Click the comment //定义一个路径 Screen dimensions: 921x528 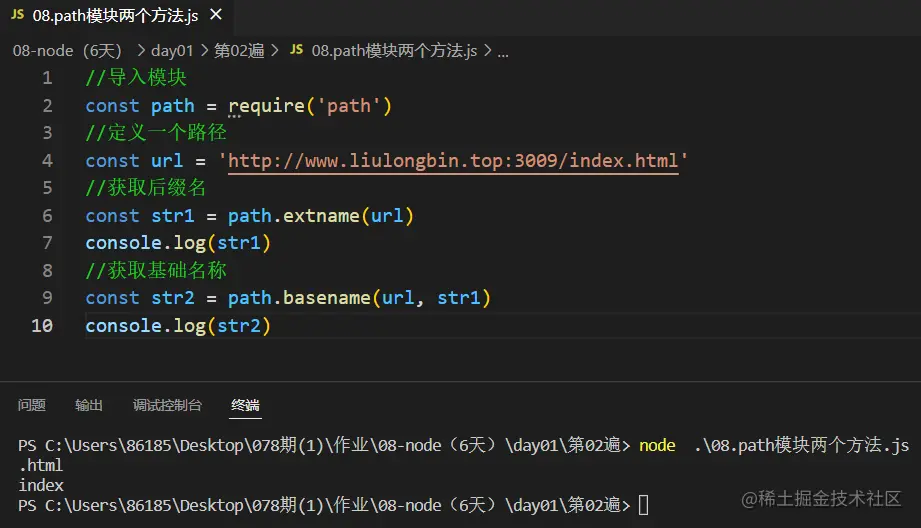click(x=156, y=133)
